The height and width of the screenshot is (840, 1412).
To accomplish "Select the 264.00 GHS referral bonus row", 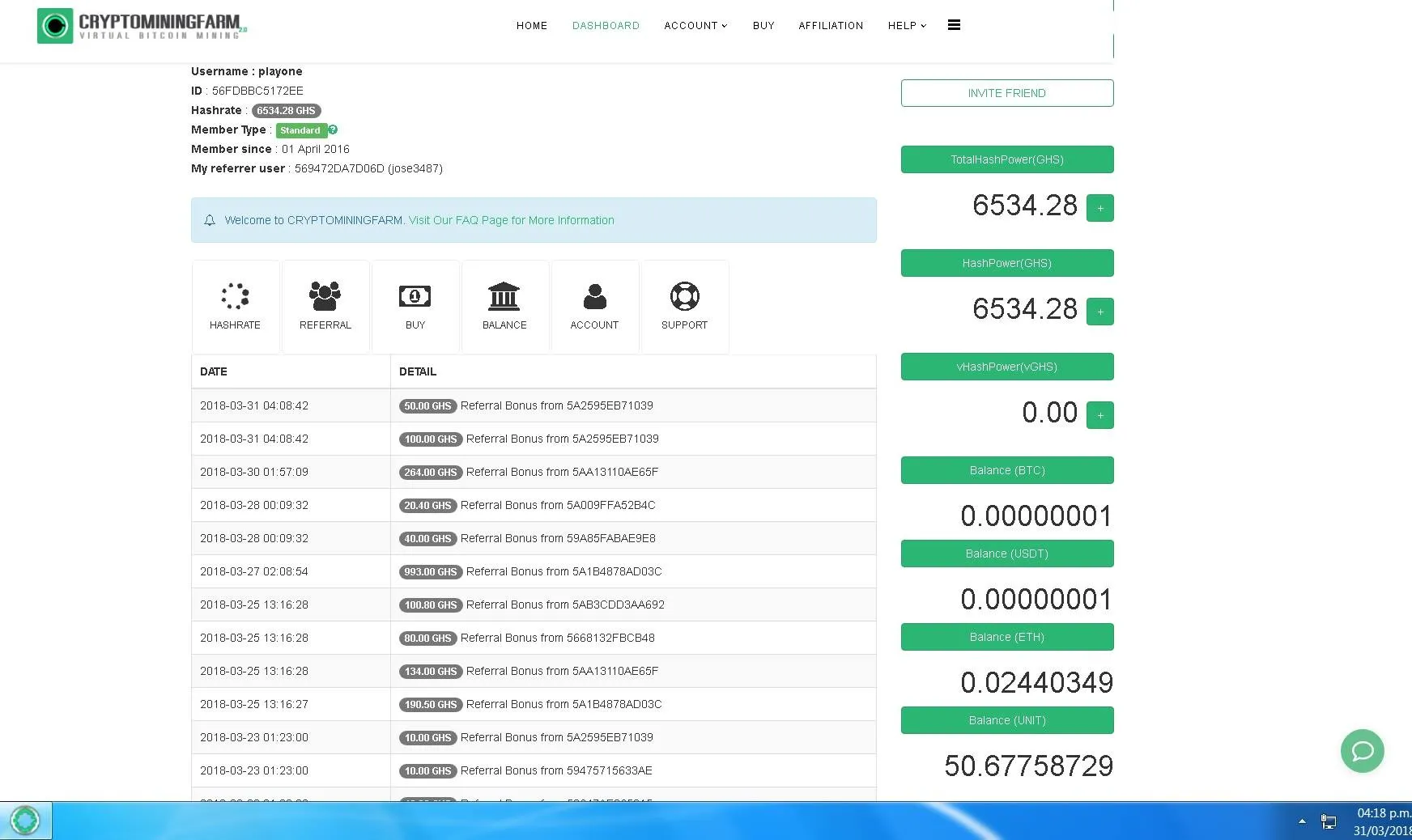I will pyautogui.click(x=534, y=472).
